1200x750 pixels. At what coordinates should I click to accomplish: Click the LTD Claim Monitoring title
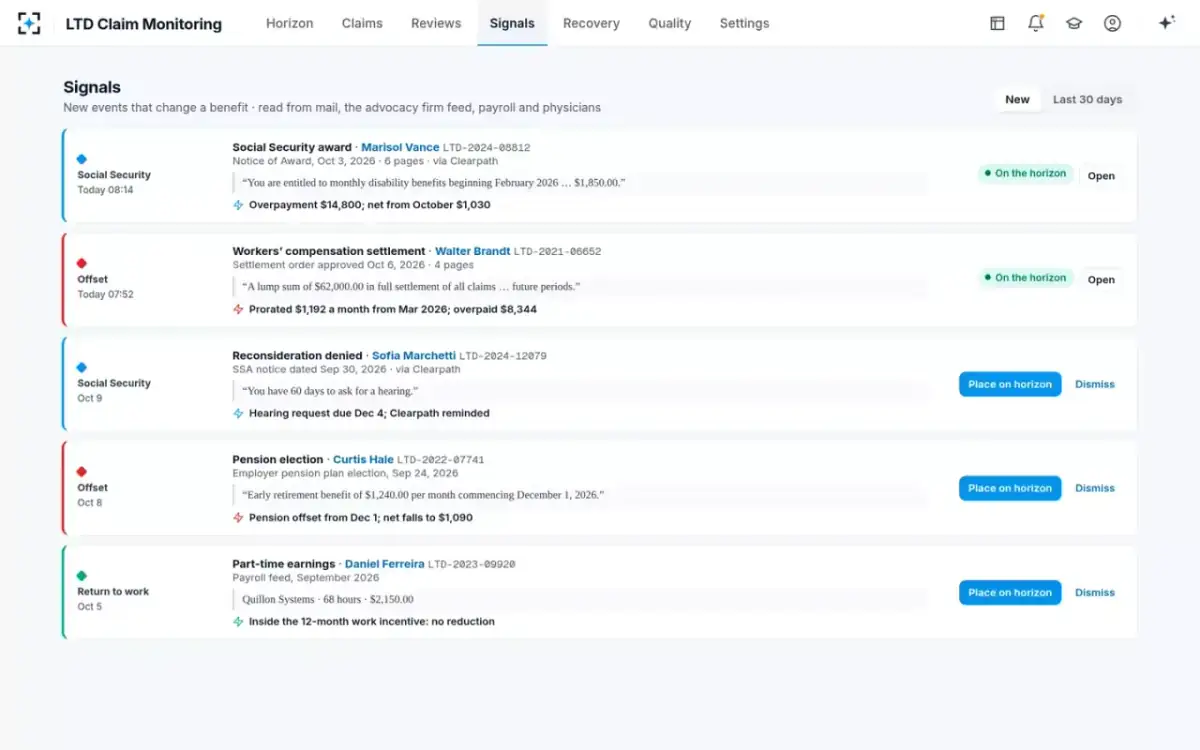(144, 24)
